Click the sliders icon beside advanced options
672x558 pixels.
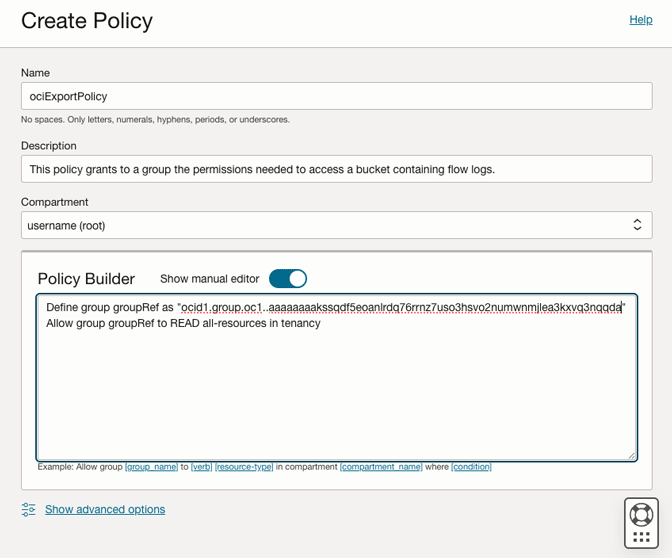(x=28, y=510)
